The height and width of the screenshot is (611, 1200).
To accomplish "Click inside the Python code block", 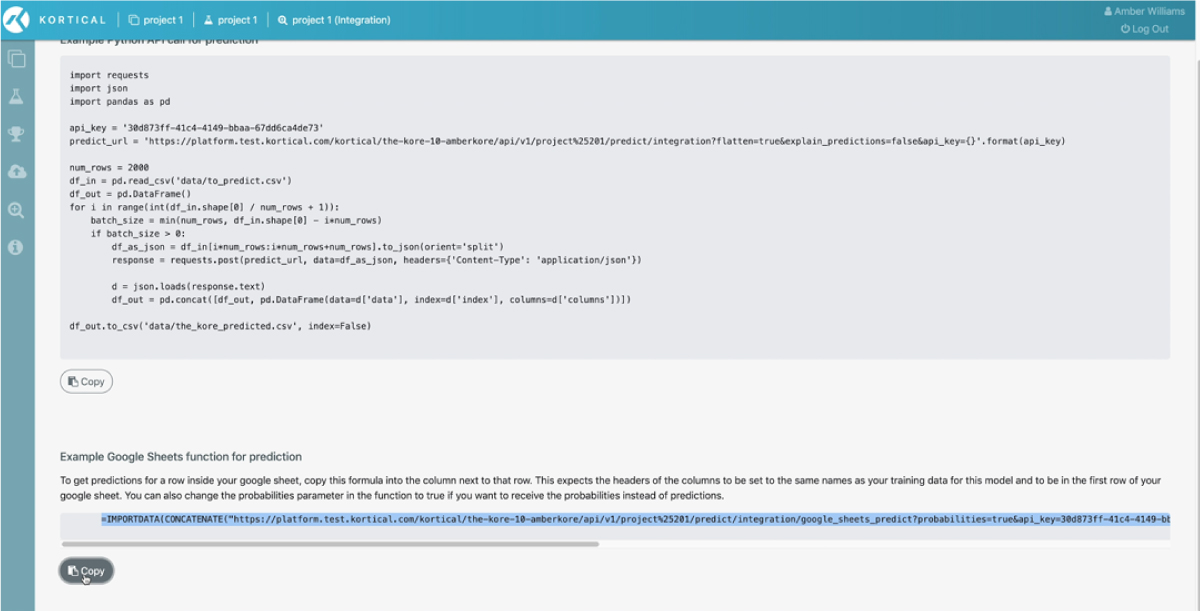I will (x=615, y=207).
